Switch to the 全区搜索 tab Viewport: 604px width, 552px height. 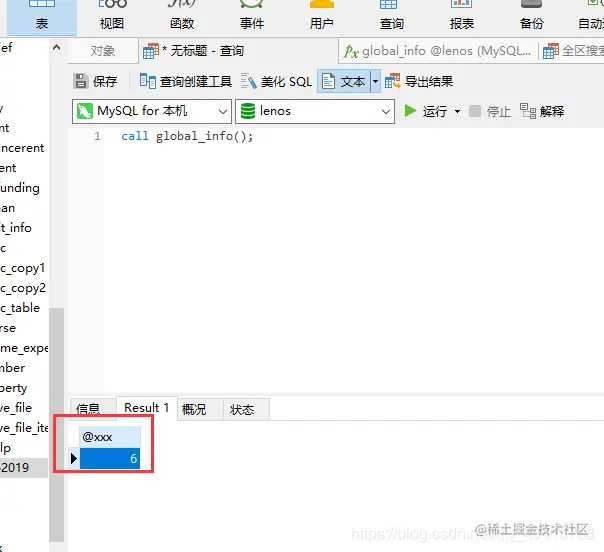tap(572, 50)
